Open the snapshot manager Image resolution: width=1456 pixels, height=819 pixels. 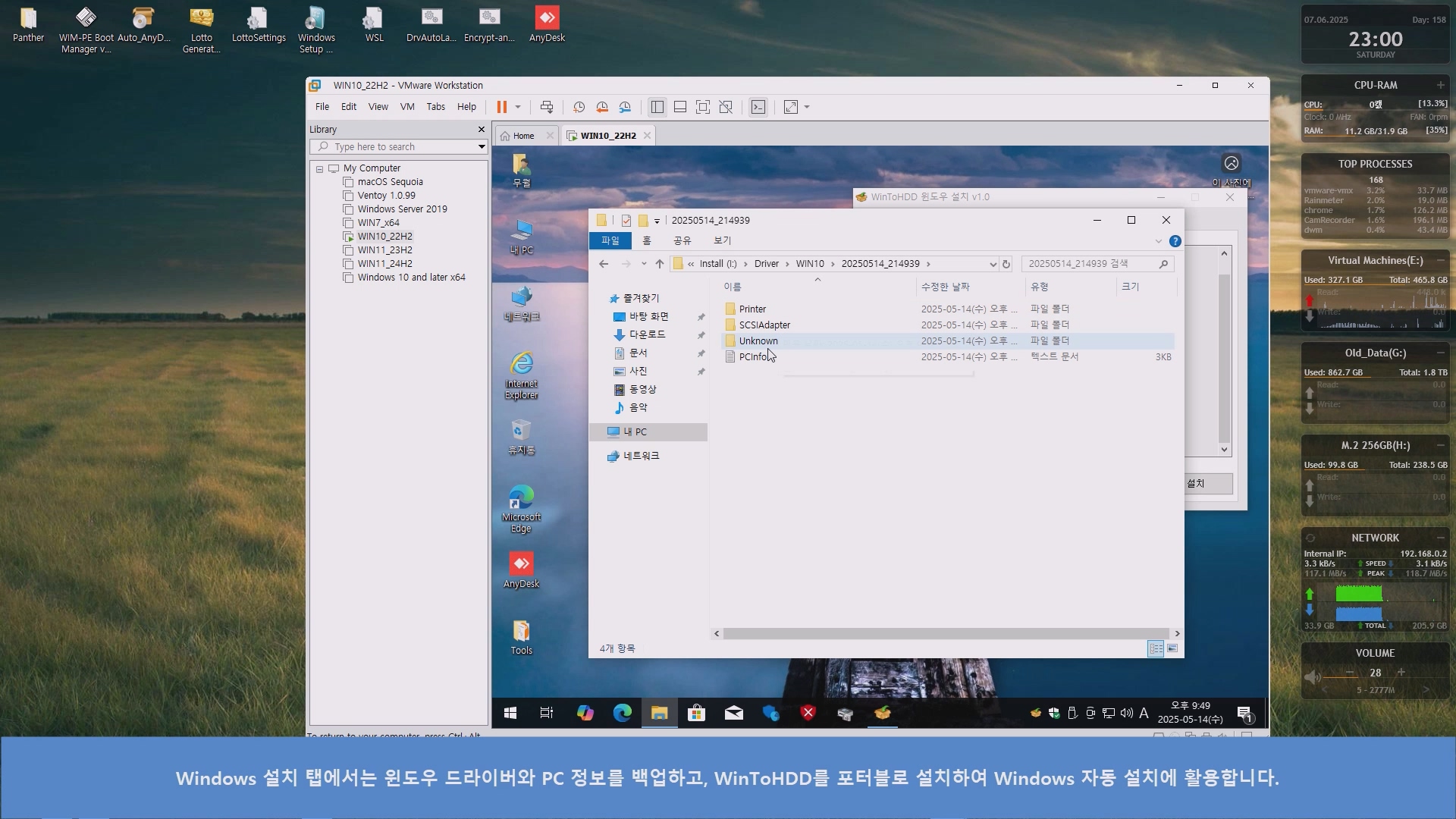point(625,107)
